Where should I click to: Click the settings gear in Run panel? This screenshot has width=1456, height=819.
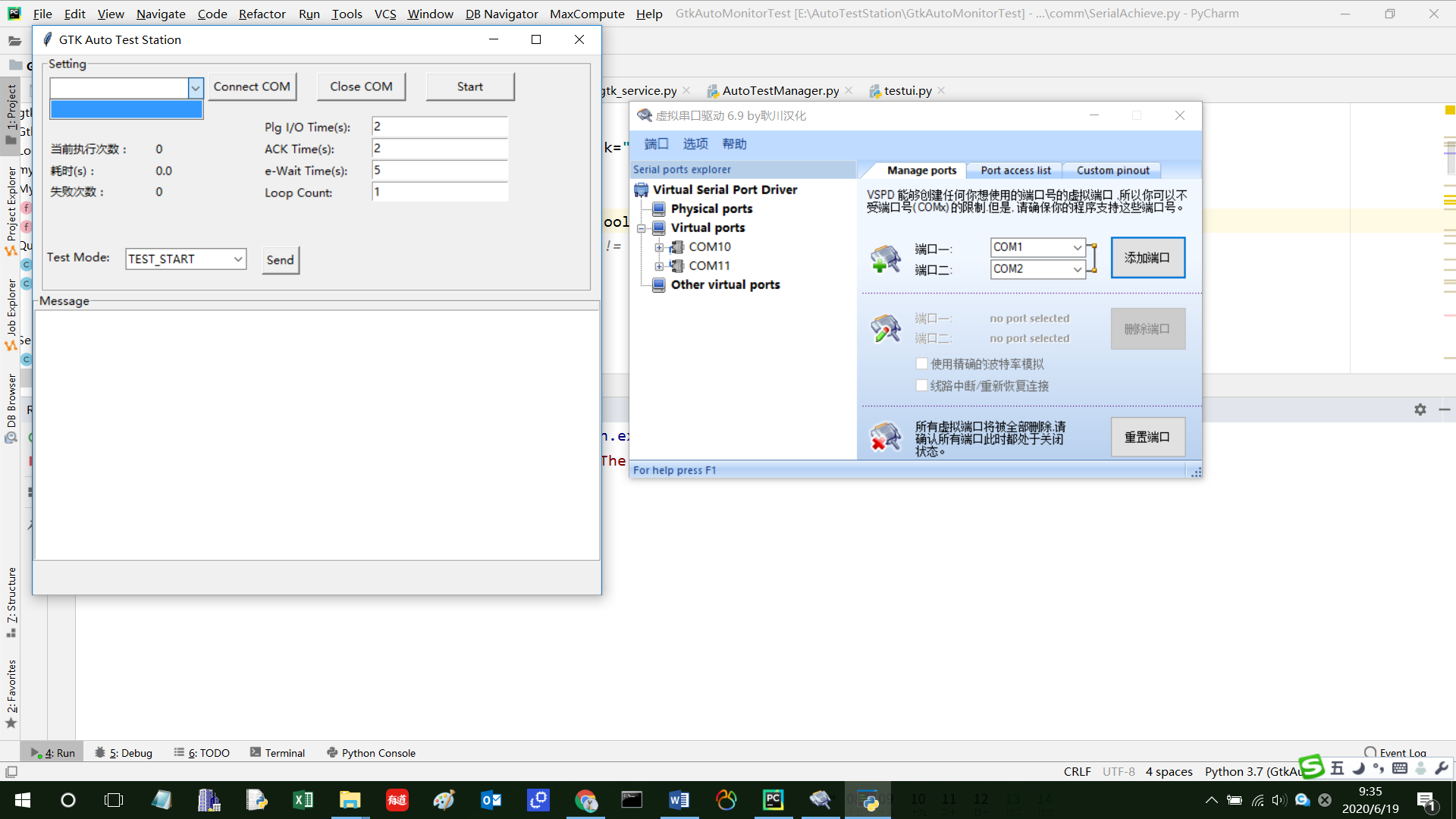(x=1420, y=409)
